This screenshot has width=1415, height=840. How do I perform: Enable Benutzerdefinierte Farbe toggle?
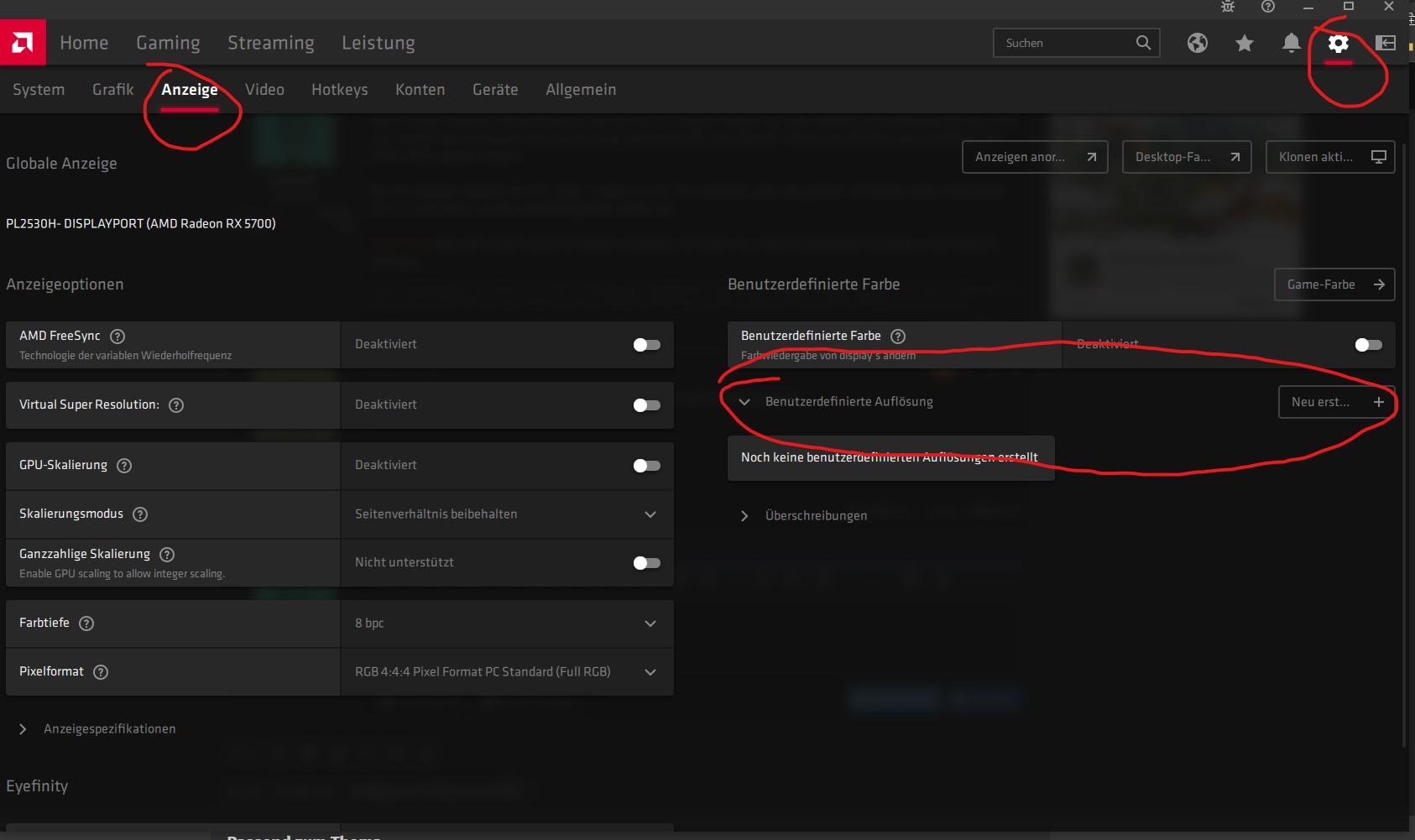point(1368,345)
